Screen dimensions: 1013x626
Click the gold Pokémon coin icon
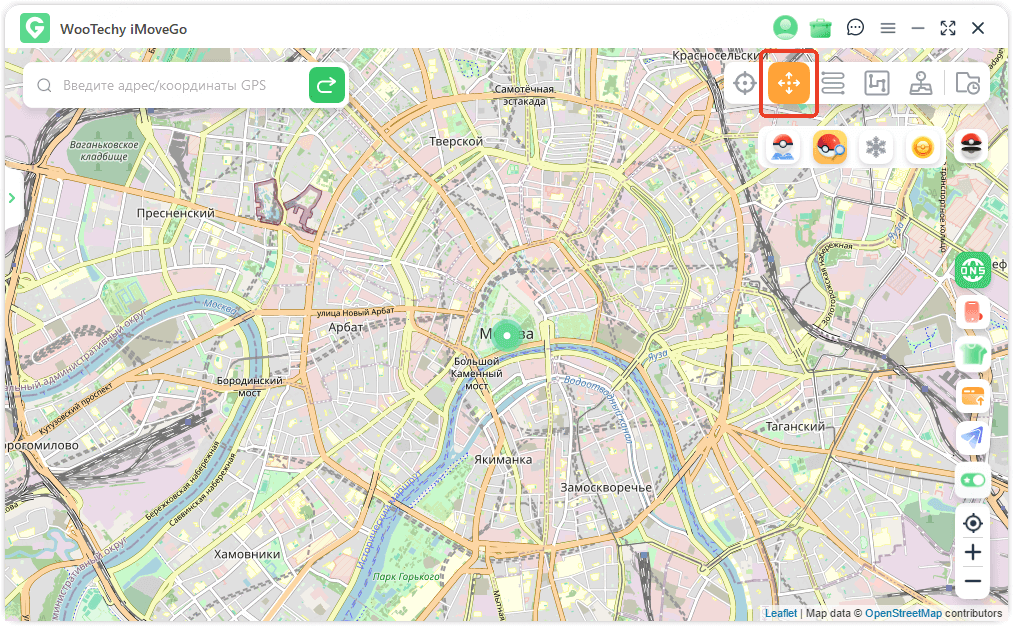[923, 148]
